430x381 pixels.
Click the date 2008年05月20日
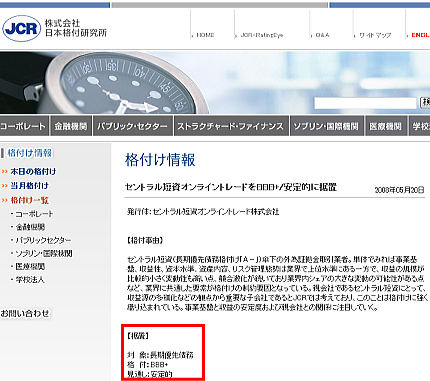click(x=399, y=190)
